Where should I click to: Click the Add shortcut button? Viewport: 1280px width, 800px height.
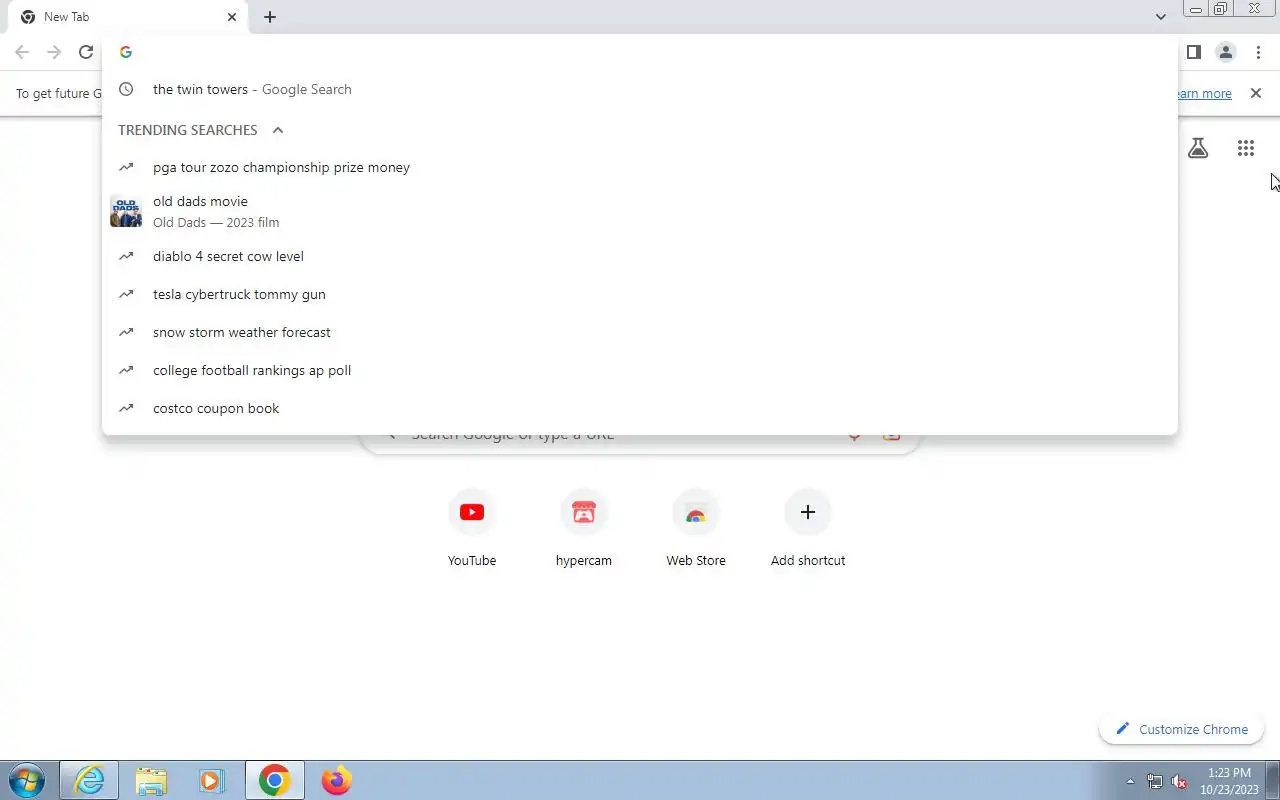click(808, 528)
